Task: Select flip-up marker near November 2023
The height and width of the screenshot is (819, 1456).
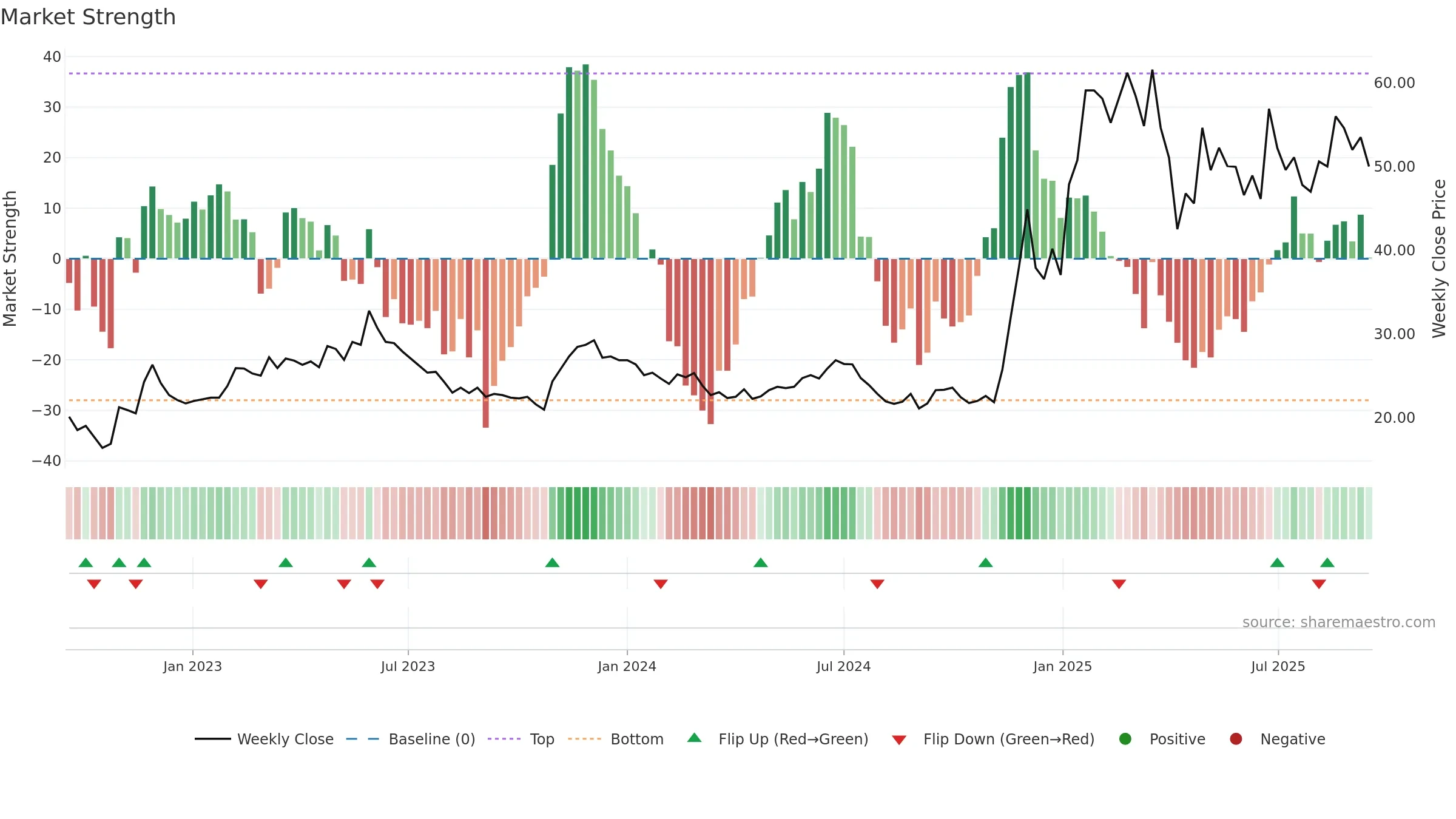Action: (552, 562)
